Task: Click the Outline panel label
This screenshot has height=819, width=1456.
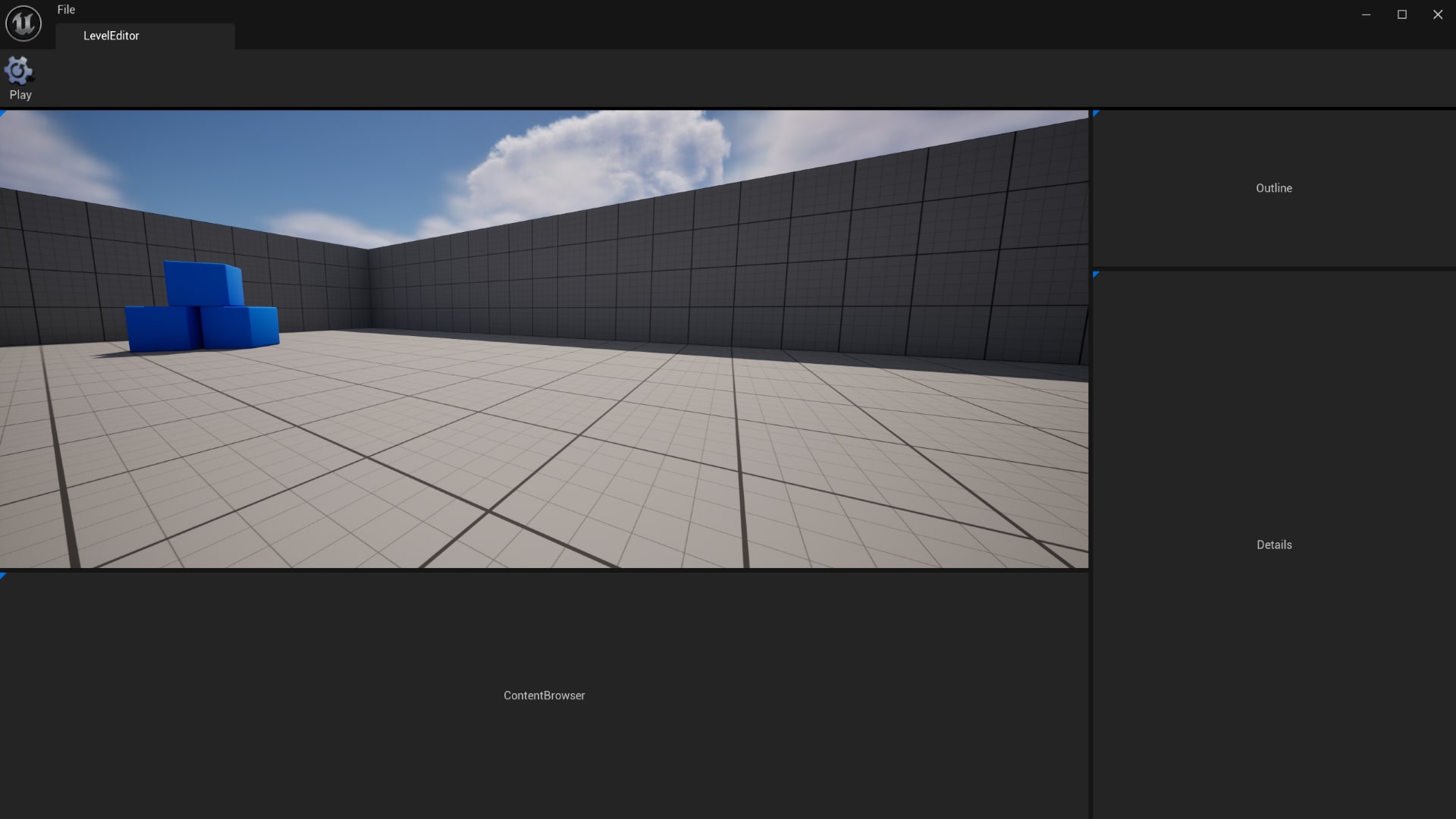Action: click(x=1274, y=188)
